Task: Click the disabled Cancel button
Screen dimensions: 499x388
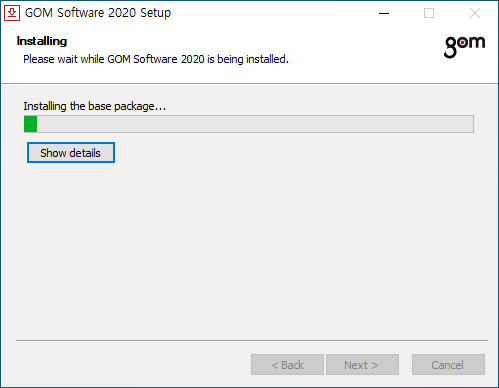Action: tap(448, 365)
